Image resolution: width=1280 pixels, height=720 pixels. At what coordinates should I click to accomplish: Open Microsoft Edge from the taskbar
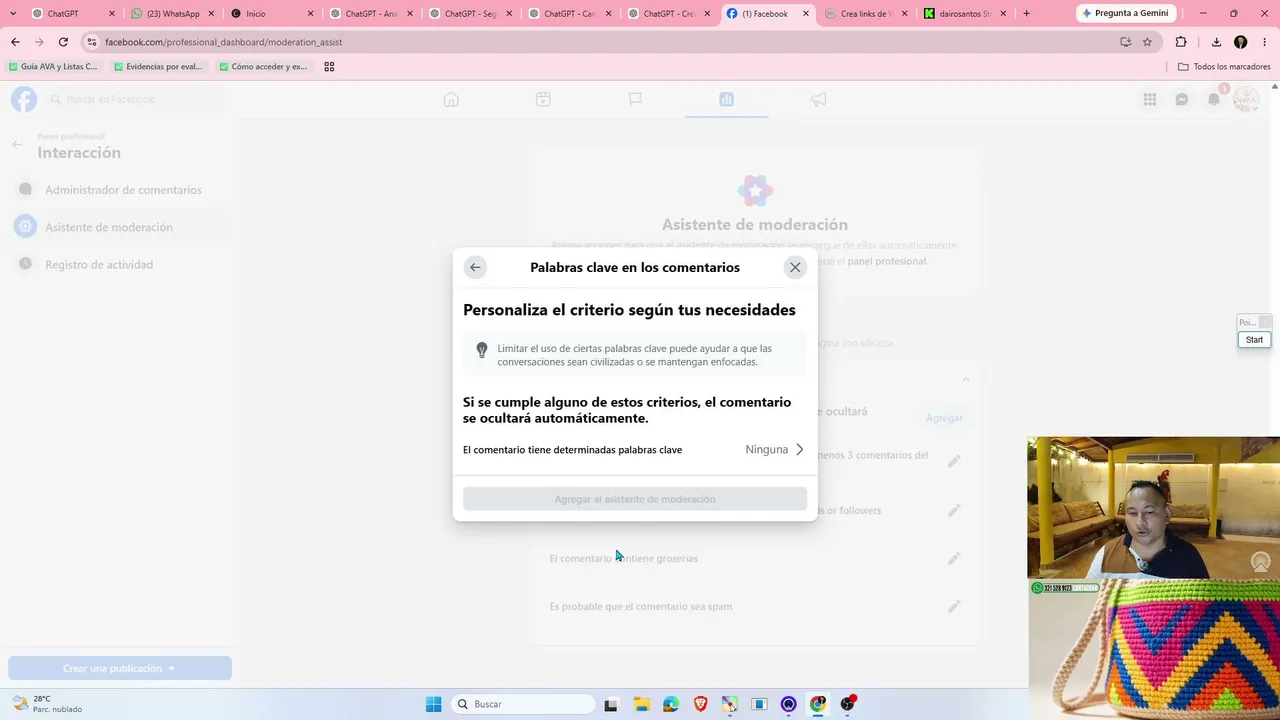tap(671, 704)
